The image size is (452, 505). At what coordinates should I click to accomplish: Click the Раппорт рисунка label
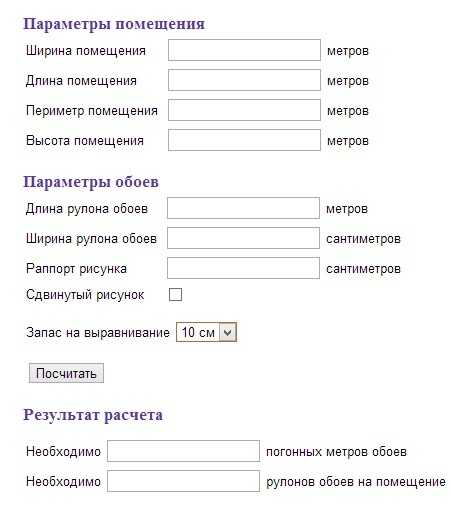76,269
